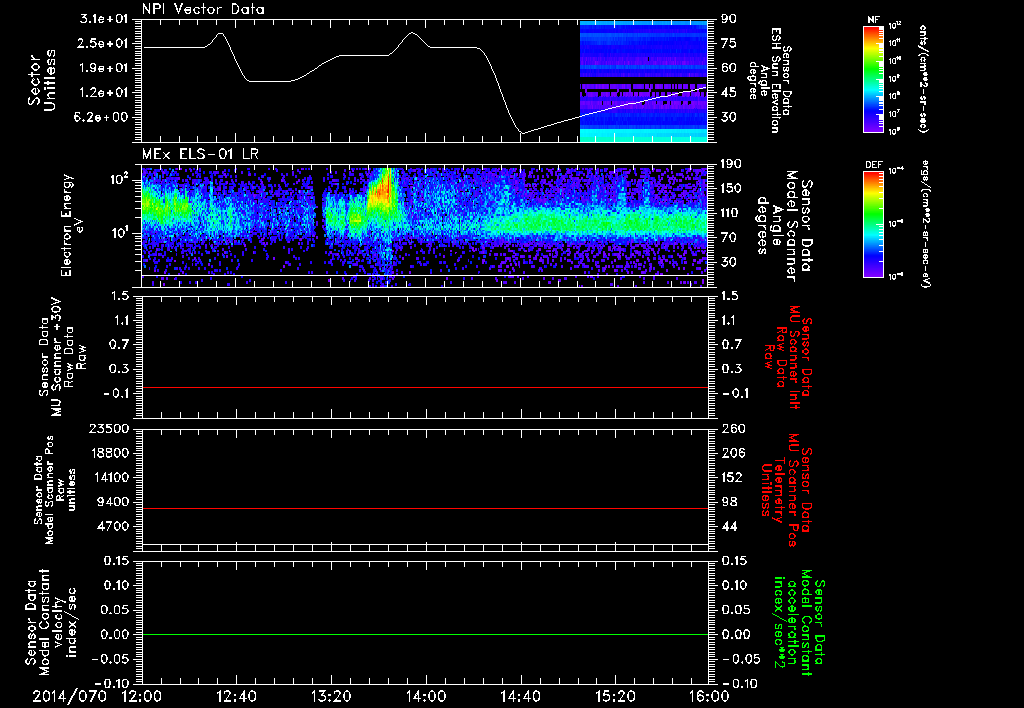The width and height of the screenshot is (1024, 708).
Task: Click the "ergs/(cm**2-sr-sec-eV)" DEF units label
Action: [x=925, y=224]
